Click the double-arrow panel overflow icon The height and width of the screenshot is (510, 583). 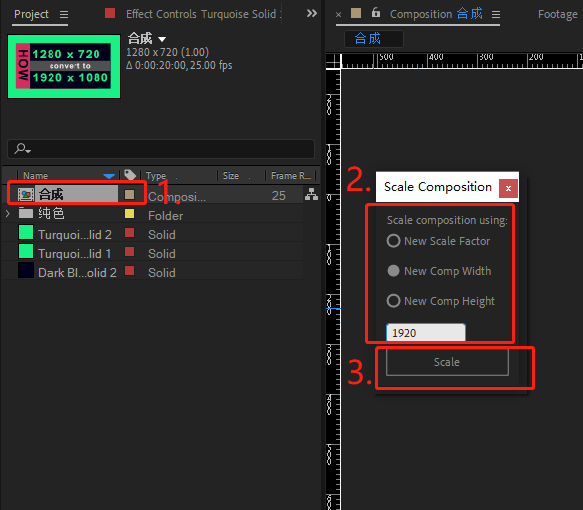point(312,13)
